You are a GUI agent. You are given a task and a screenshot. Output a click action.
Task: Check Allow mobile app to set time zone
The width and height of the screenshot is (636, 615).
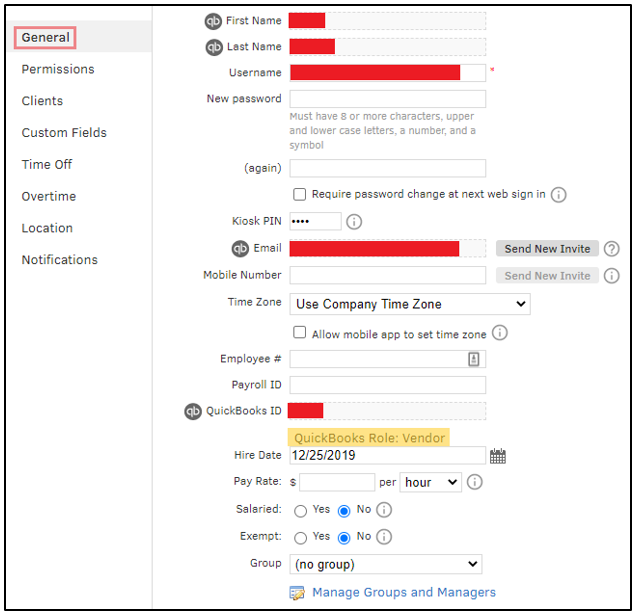(300, 332)
